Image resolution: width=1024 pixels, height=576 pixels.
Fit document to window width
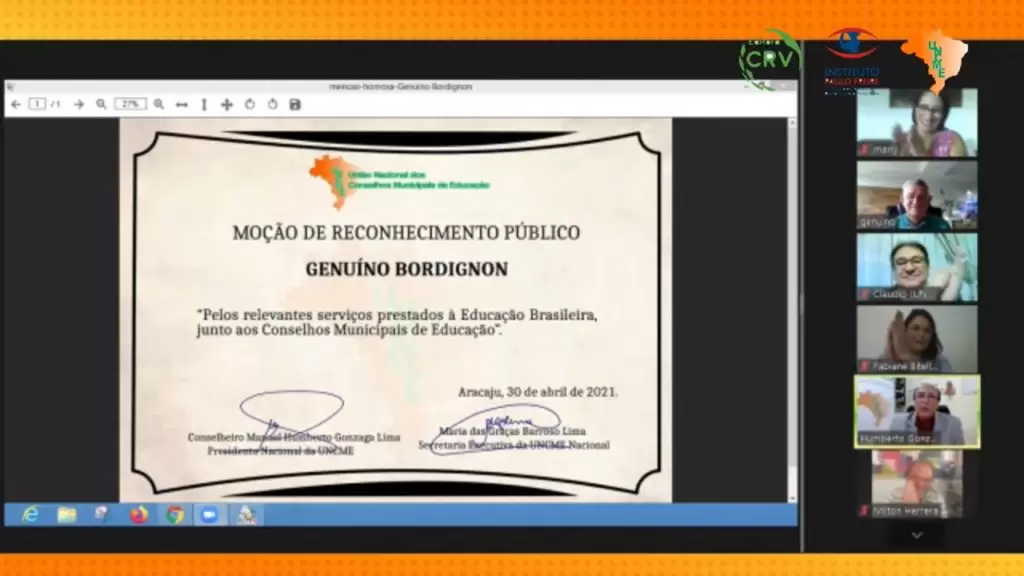pos(182,104)
